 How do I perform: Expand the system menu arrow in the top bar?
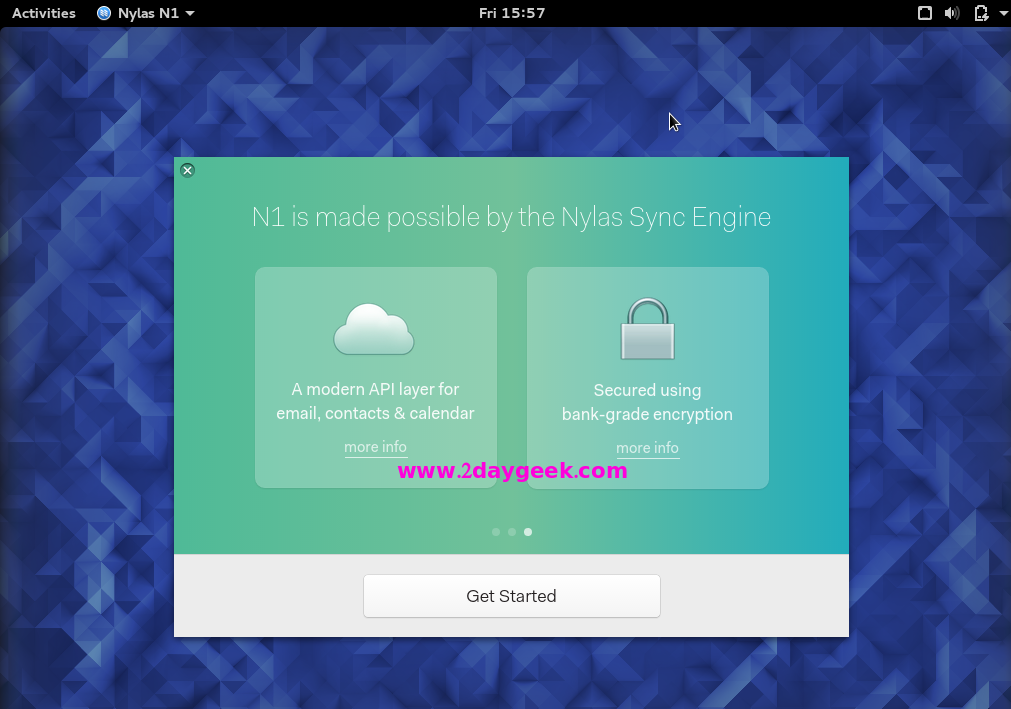pos(1004,13)
